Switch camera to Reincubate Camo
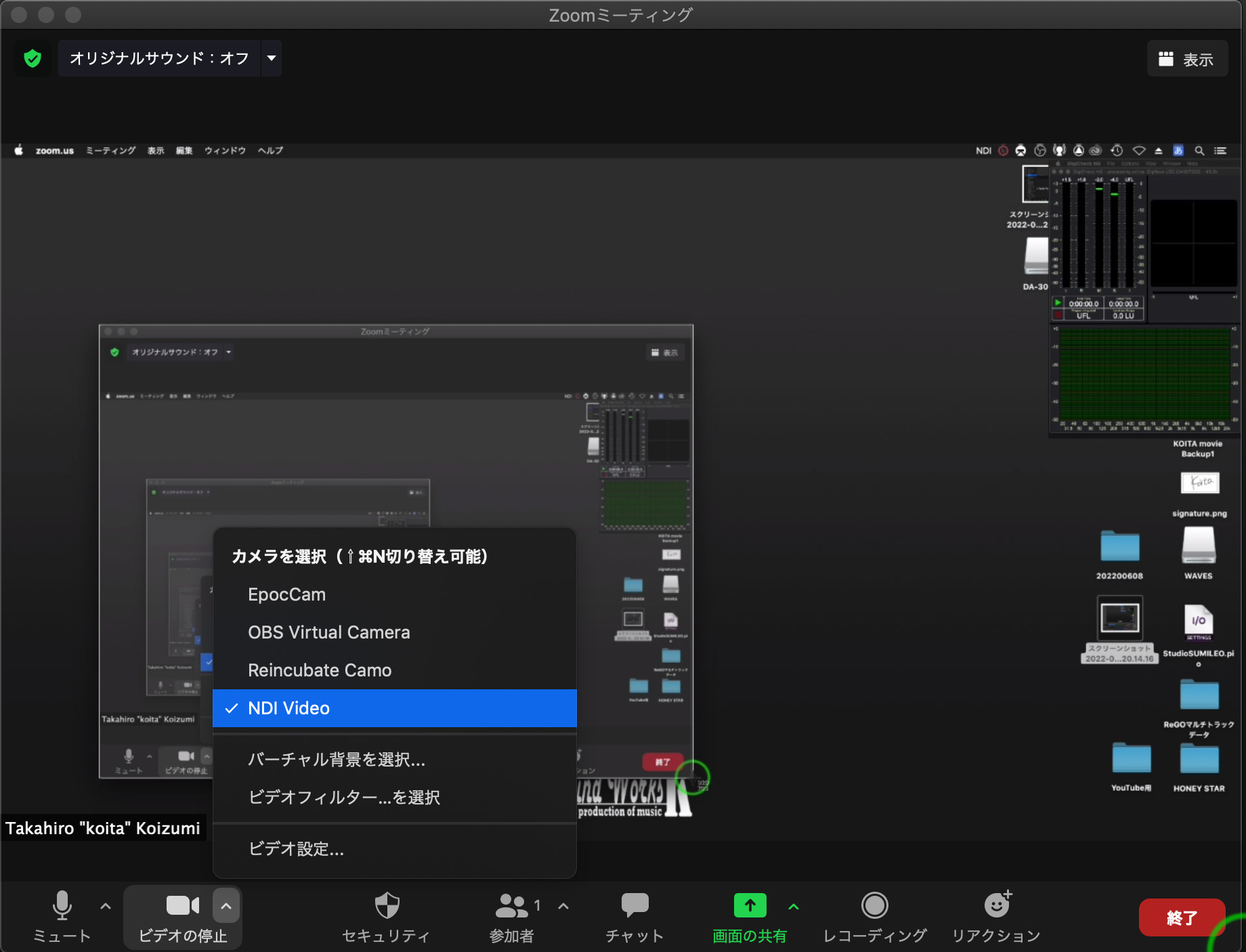The image size is (1246, 952). tap(394, 670)
